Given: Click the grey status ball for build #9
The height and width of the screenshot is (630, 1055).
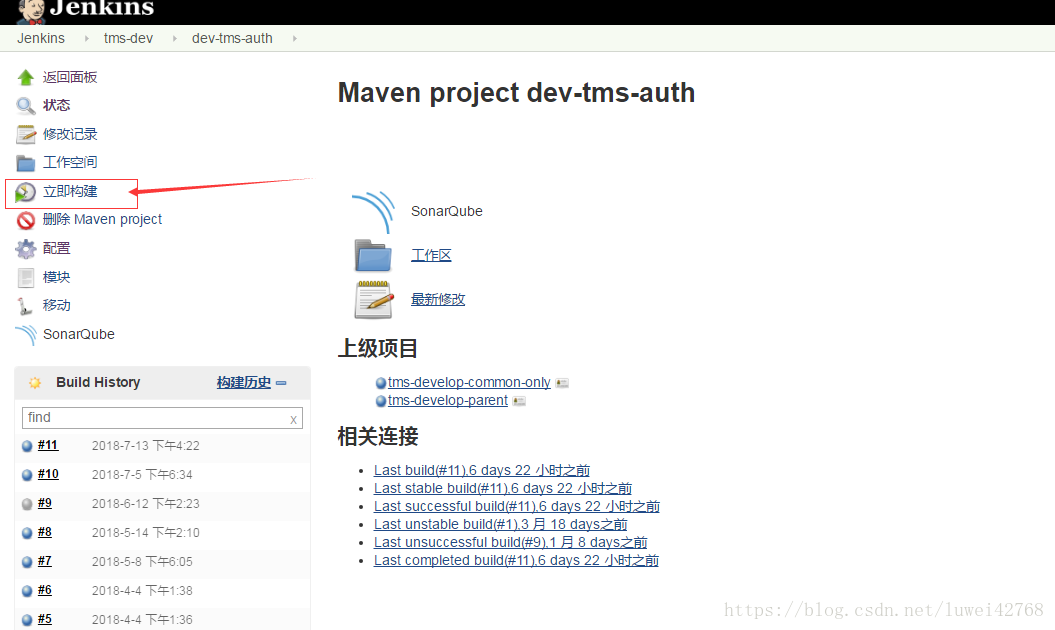Looking at the screenshot, I should (x=27, y=503).
